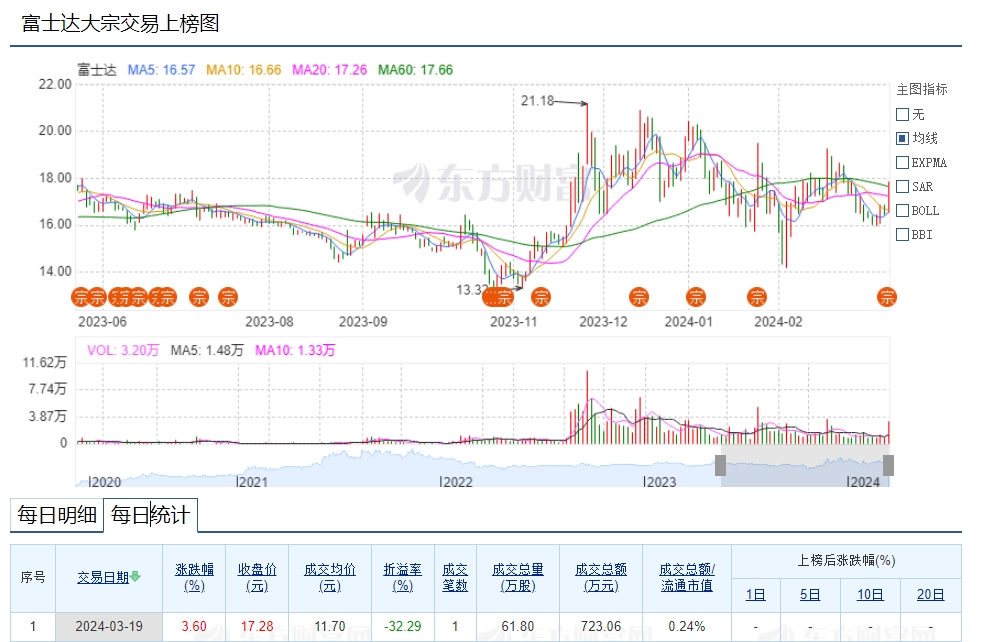Click the 折溢率 column header link

point(403,577)
